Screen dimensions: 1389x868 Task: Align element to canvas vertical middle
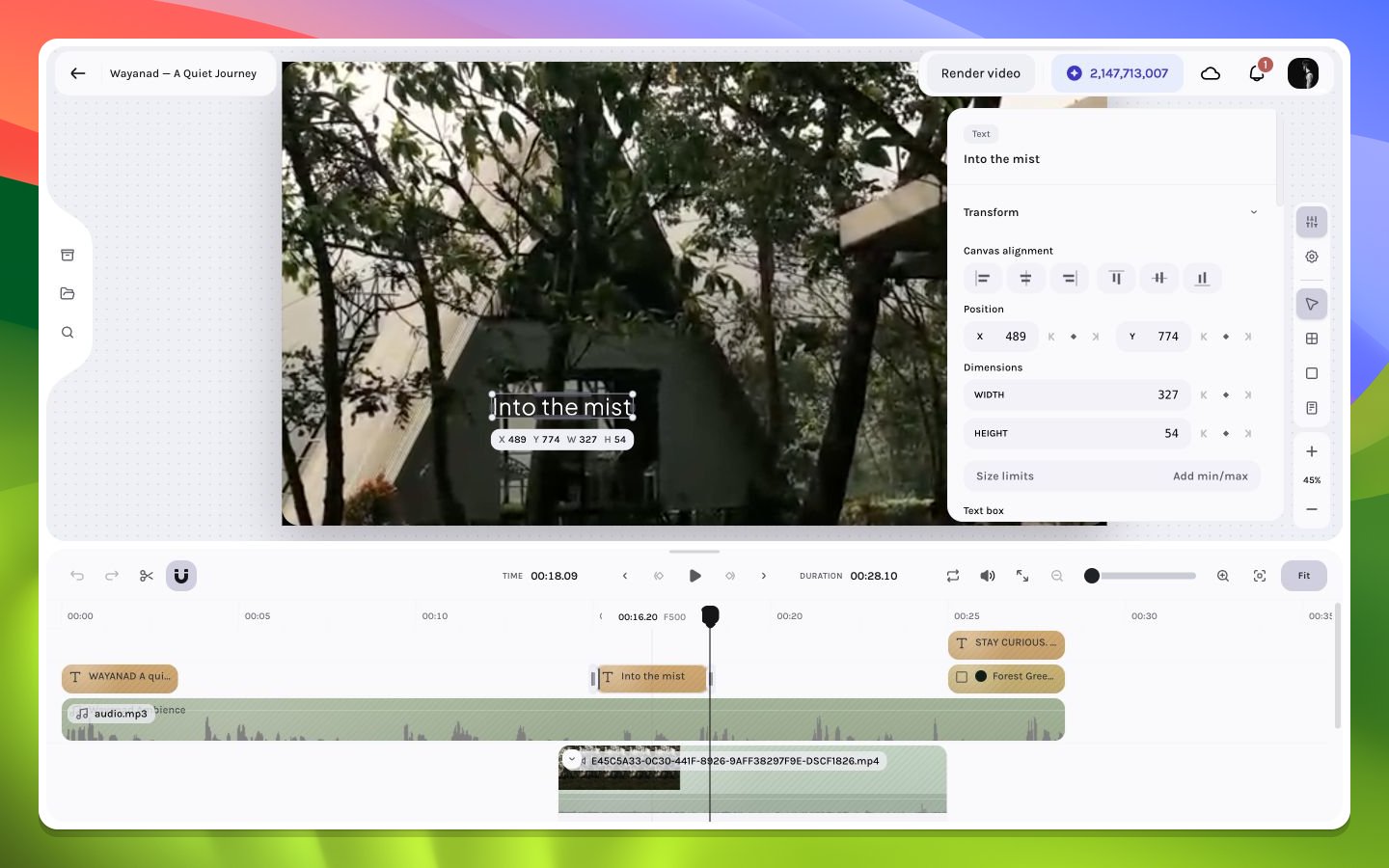pyautogui.click(x=1159, y=279)
